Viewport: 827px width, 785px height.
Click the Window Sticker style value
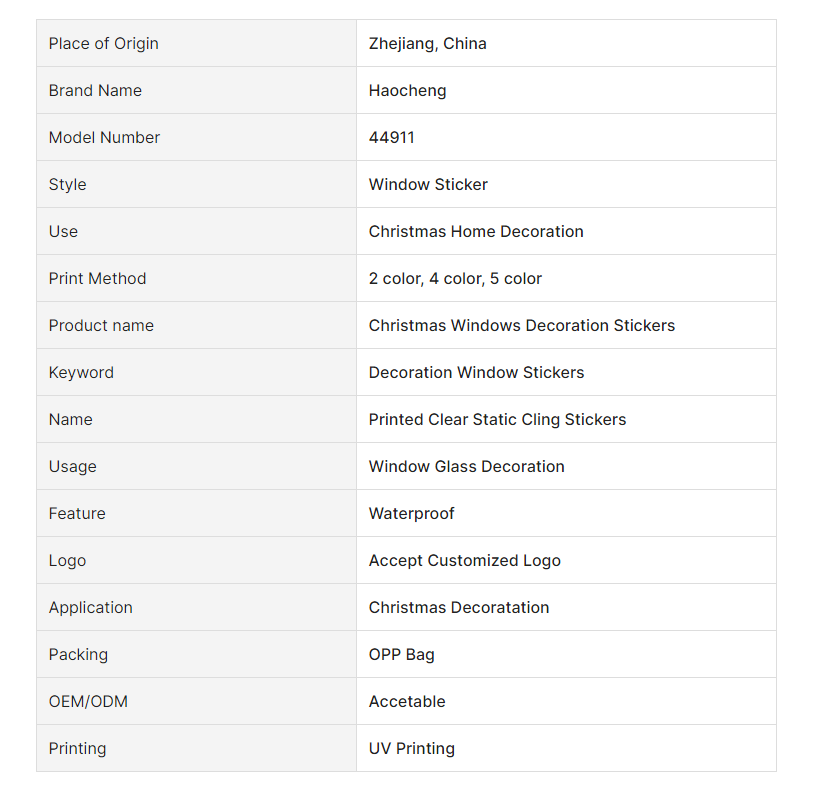pyautogui.click(x=428, y=185)
